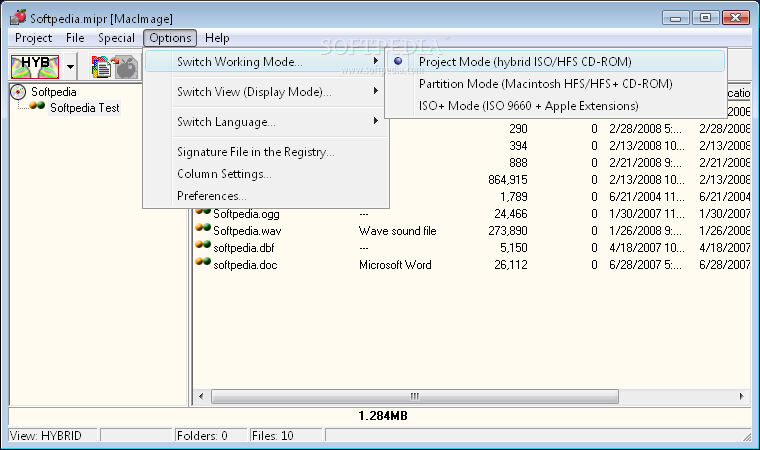Click Files: 10 status bar entry
Image resolution: width=760 pixels, height=450 pixels.
click(286, 435)
